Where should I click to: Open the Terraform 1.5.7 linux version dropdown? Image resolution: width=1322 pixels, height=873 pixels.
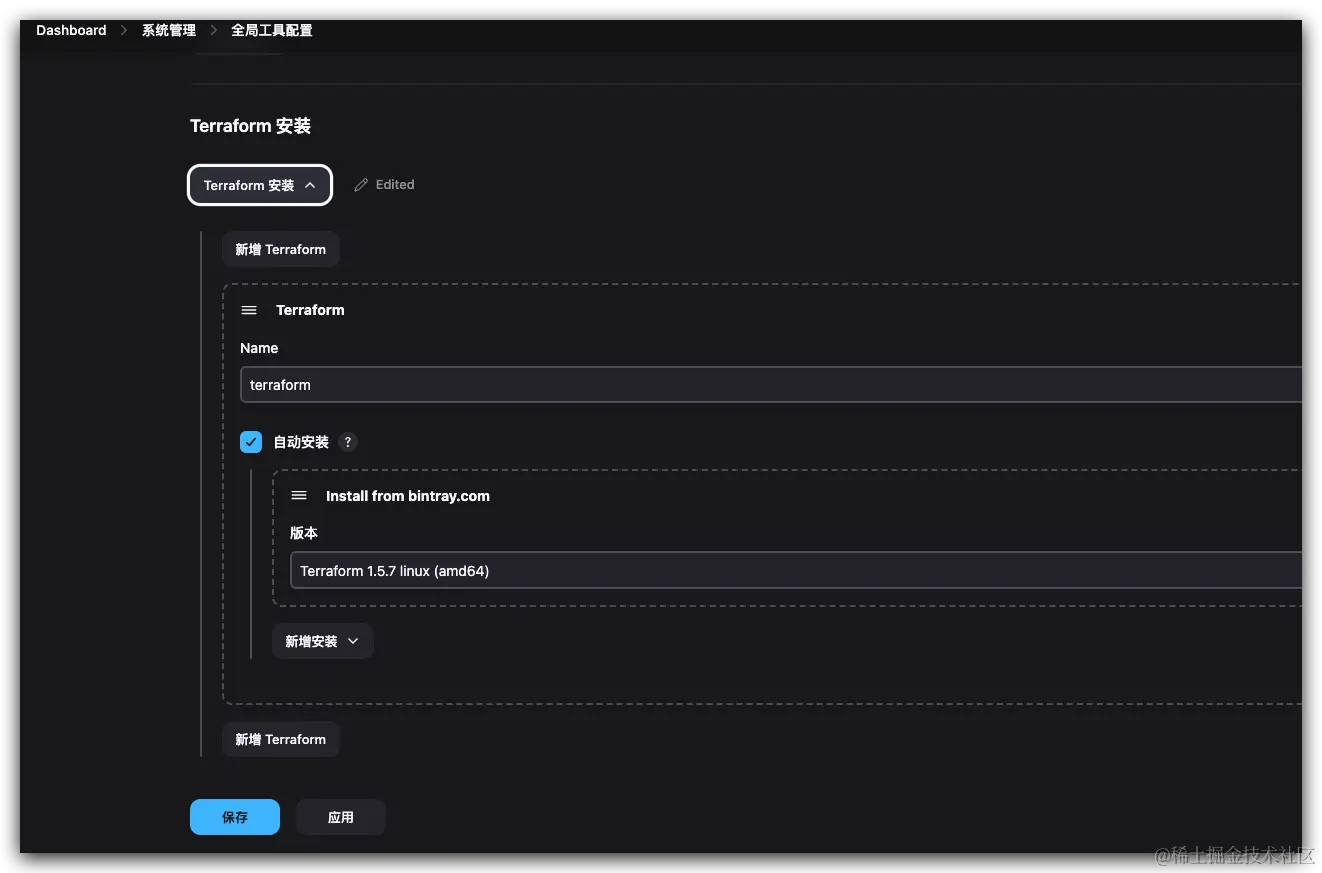(796, 571)
